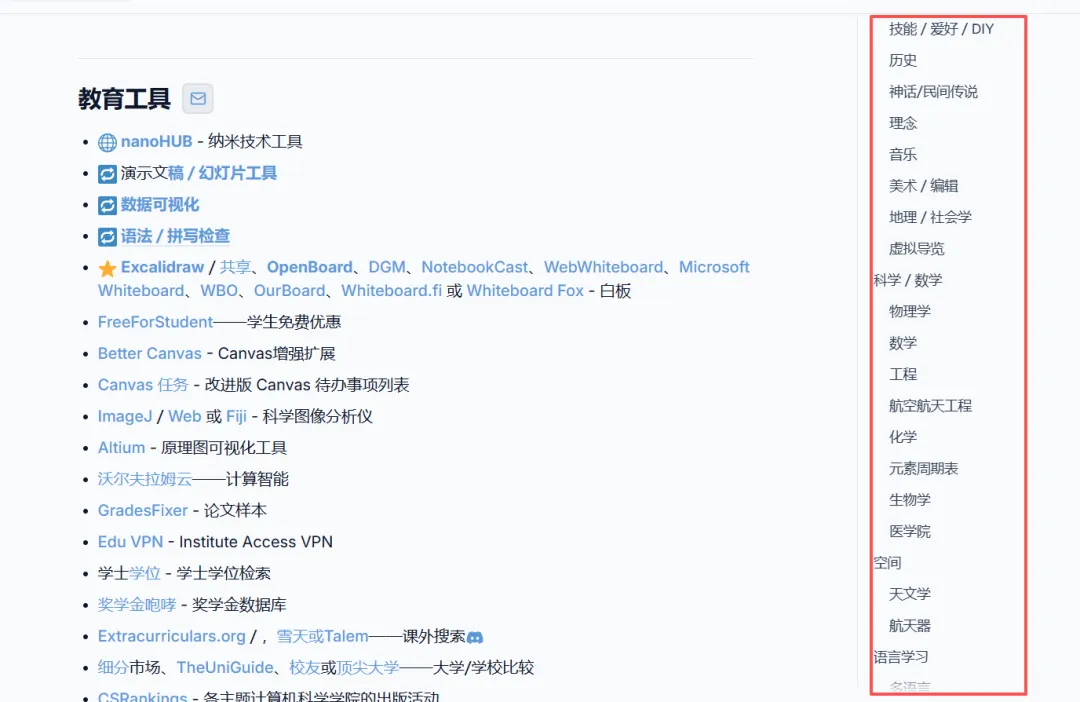Open the 共享 link after Excalidraw
Viewport: 1080px width, 702px height.
click(235, 267)
